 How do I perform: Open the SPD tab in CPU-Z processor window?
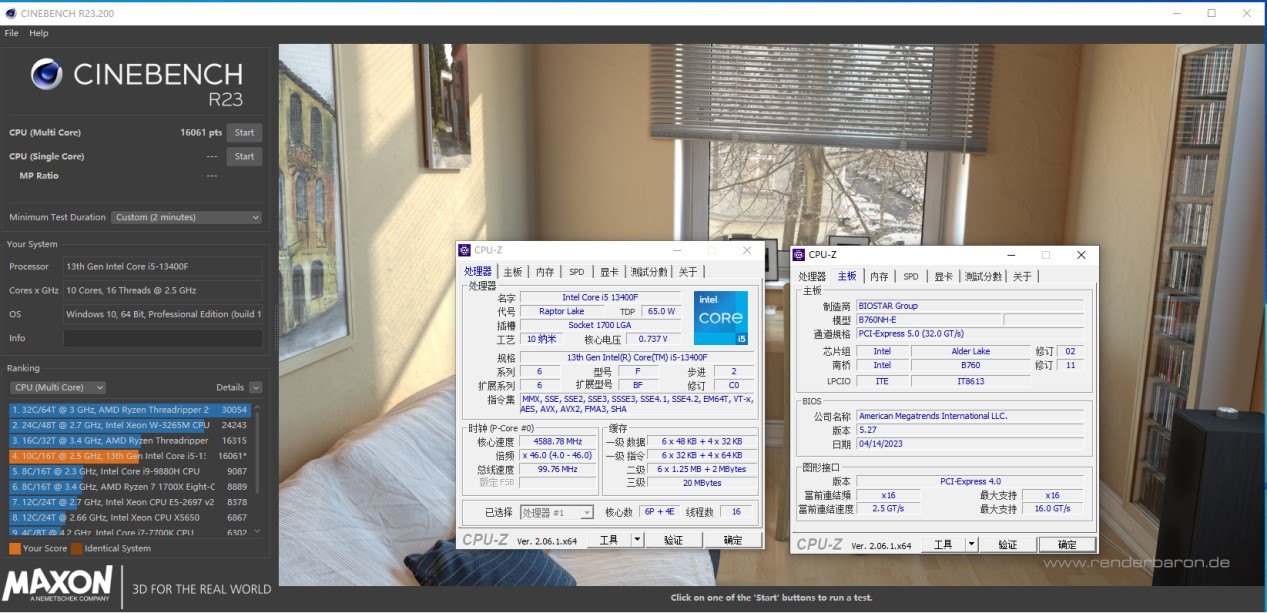(577, 271)
